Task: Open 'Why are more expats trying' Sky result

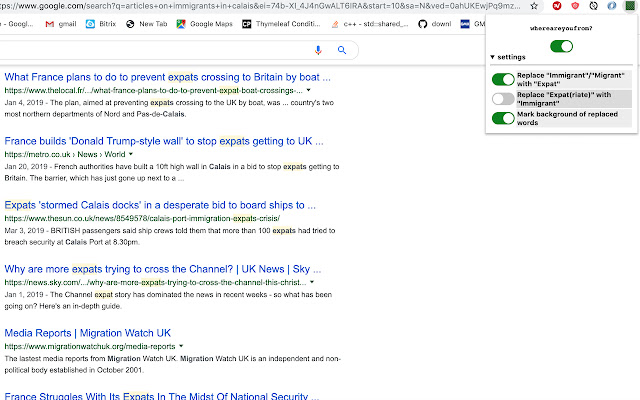Action: (x=162, y=269)
